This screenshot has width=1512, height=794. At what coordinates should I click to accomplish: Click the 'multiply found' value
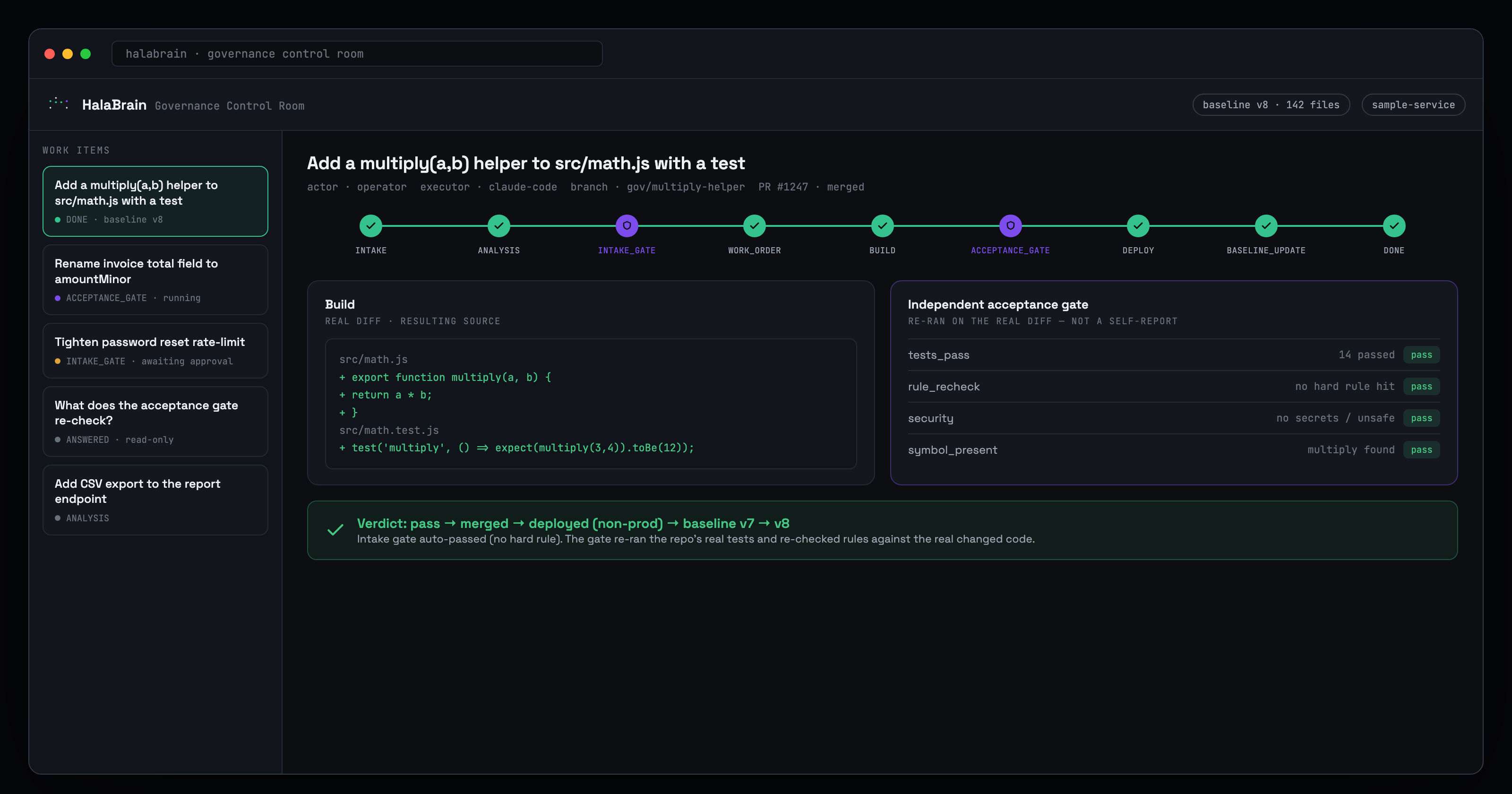1350,450
